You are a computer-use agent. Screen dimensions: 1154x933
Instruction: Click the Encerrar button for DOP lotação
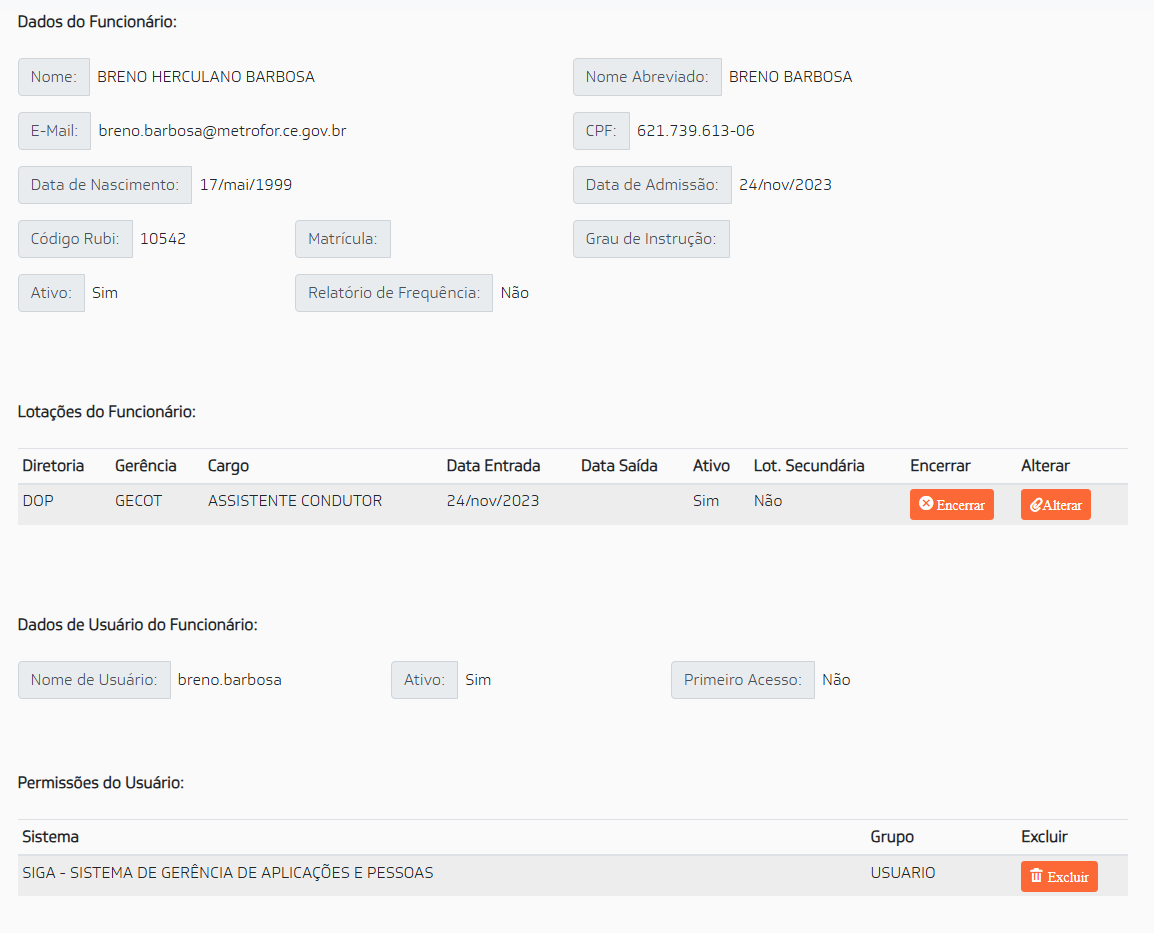952,505
